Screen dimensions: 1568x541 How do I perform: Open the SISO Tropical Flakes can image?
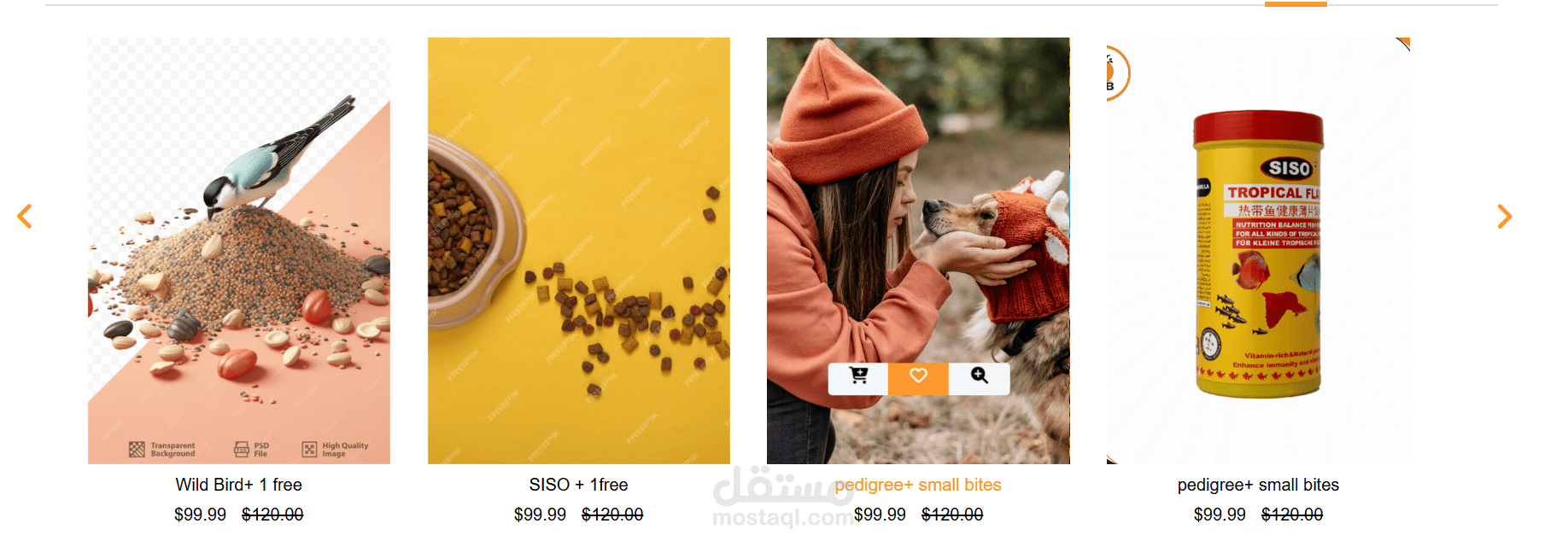click(1258, 251)
